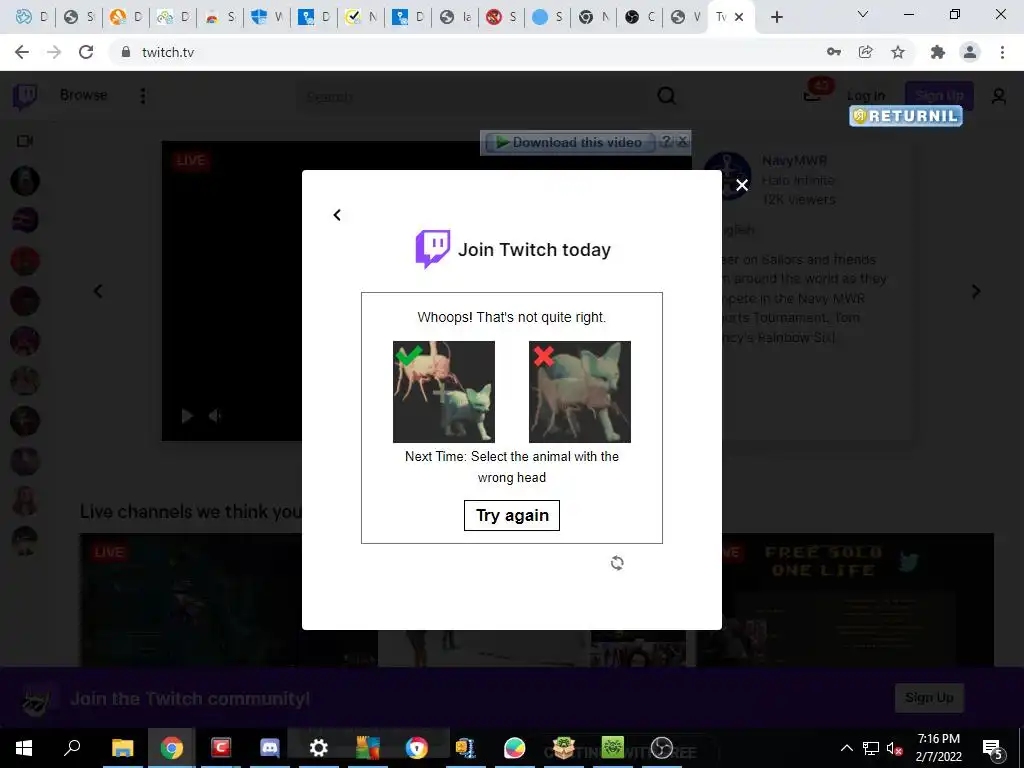Click the taskbar volume icon
The image size is (1024, 768).
tap(894, 748)
